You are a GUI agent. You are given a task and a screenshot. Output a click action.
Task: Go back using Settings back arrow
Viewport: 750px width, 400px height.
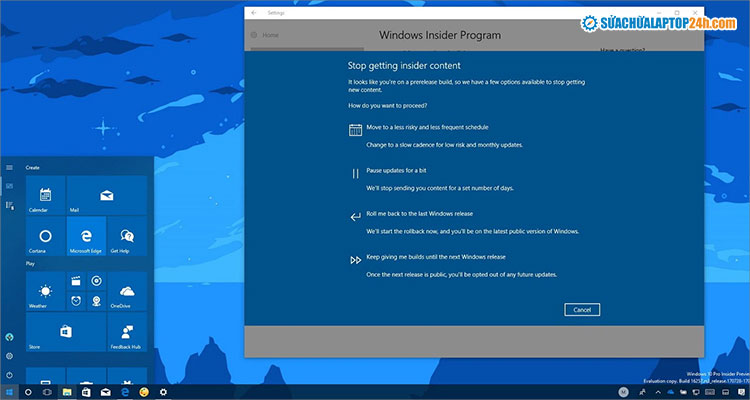click(x=254, y=13)
